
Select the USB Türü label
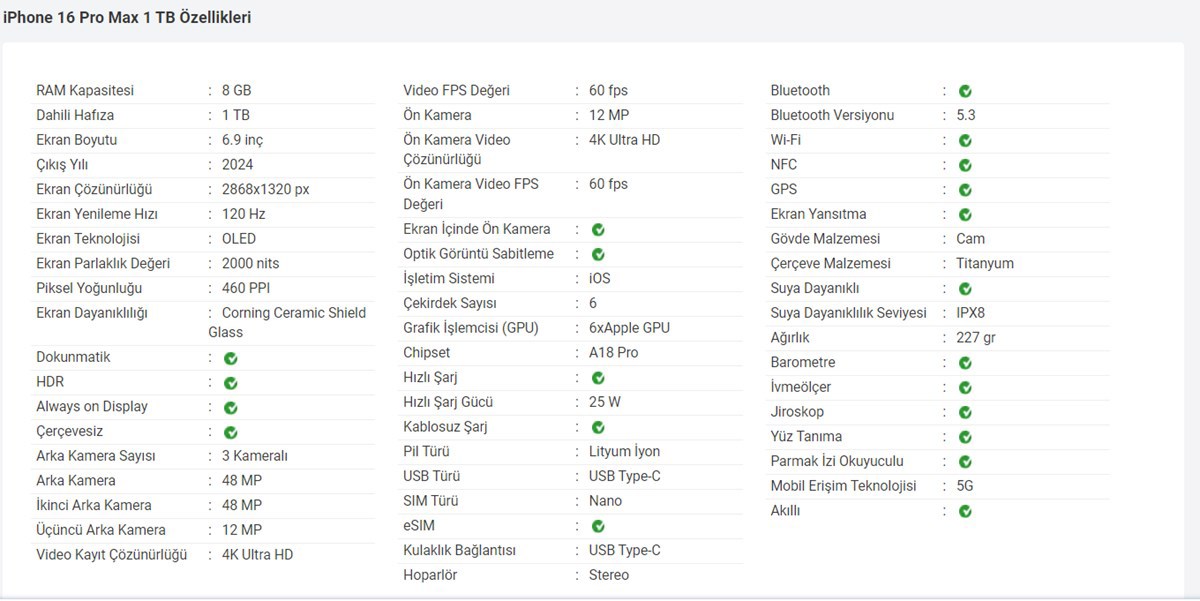tap(432, 476)
